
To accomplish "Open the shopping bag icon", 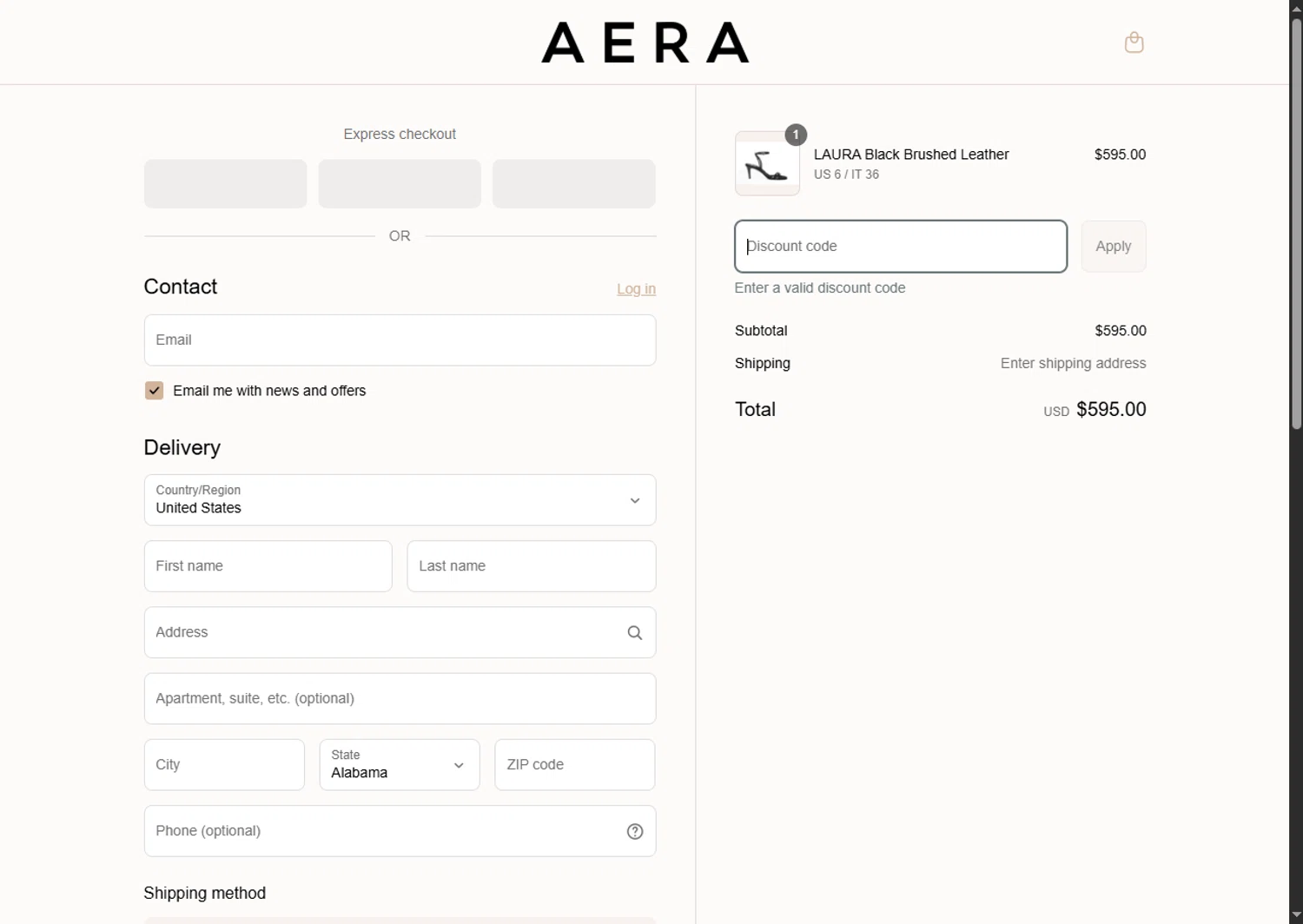I will tap(1134, 43).
